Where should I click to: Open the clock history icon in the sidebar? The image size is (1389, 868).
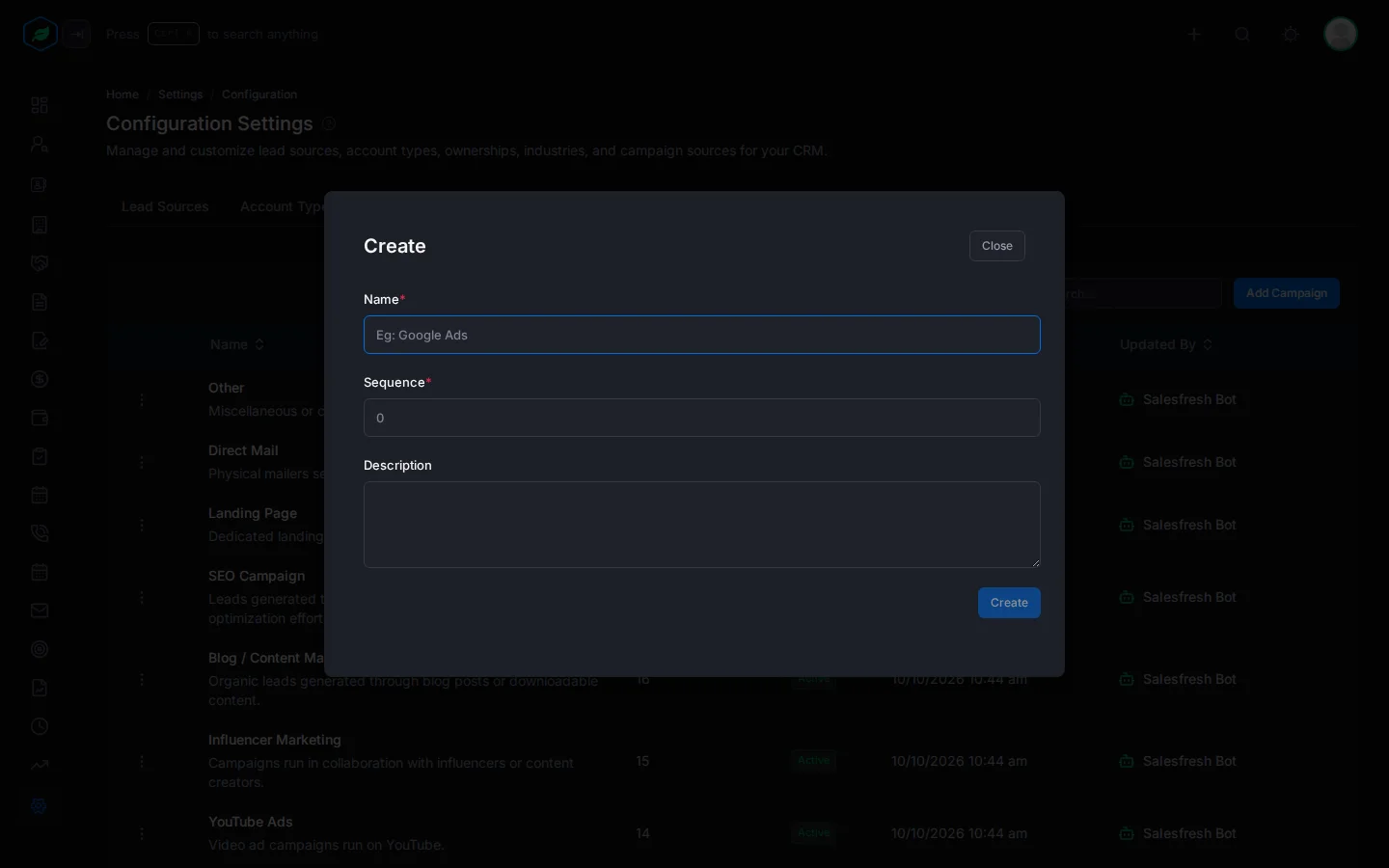tap(40, 726)
